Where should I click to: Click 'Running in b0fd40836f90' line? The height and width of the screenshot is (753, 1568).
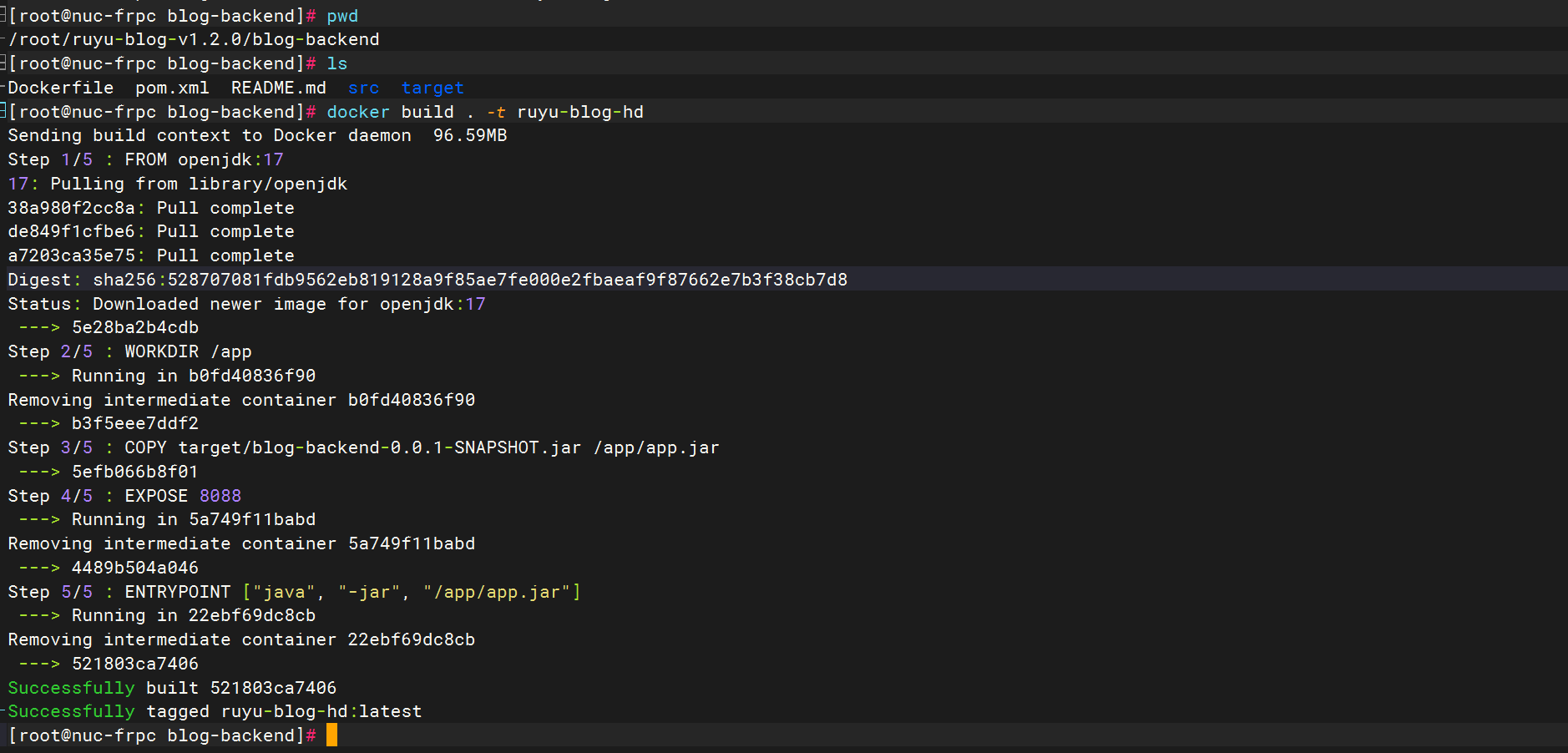(194, 376)
